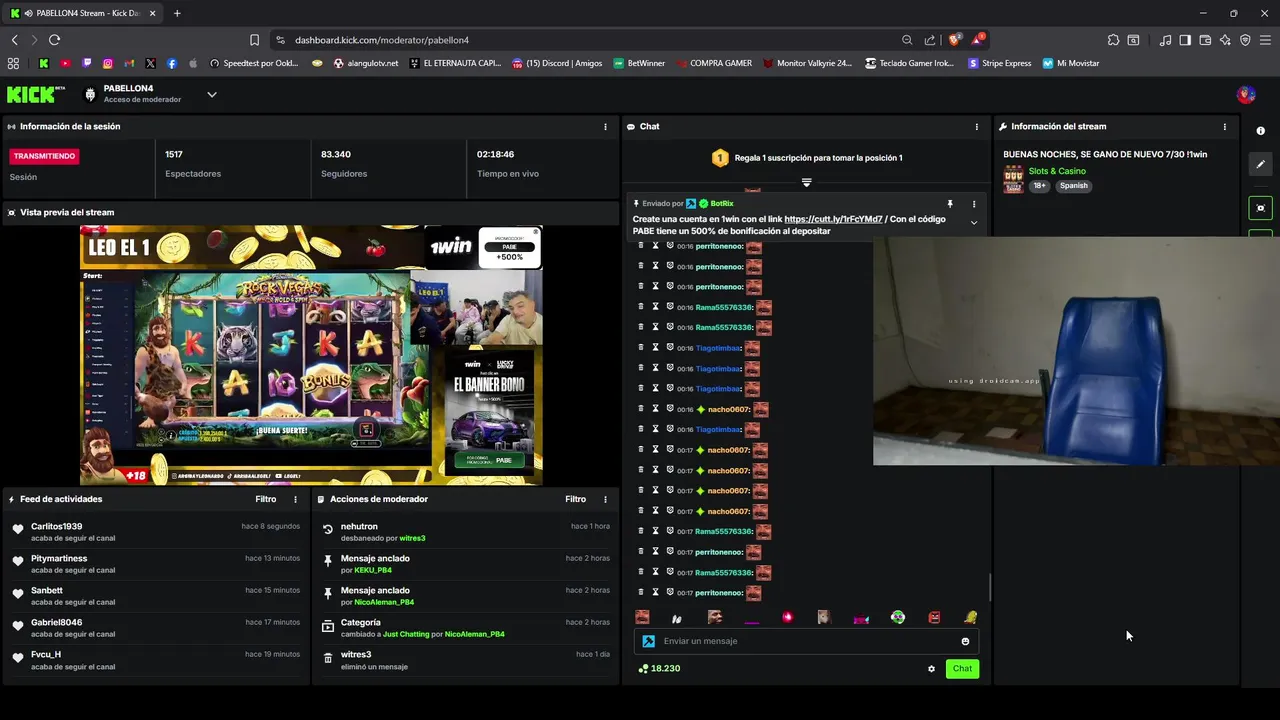1280x720 pixels.
Task: Toggle the green-outlined camera sidebar button
Action: pyautogui.click(x=1260, y=208)
